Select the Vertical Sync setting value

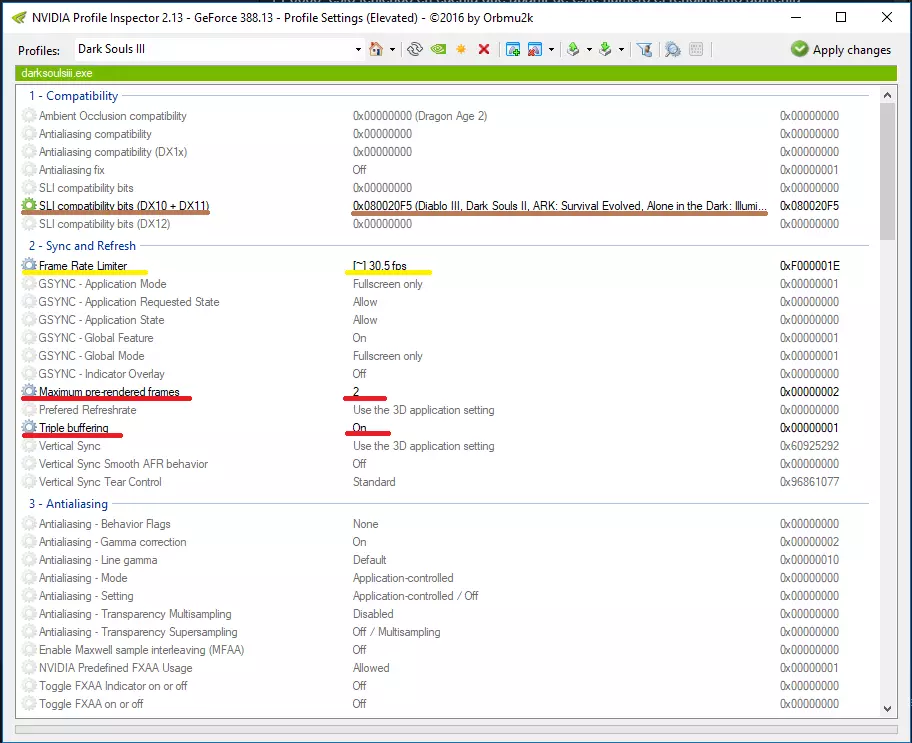coord(423,446)
